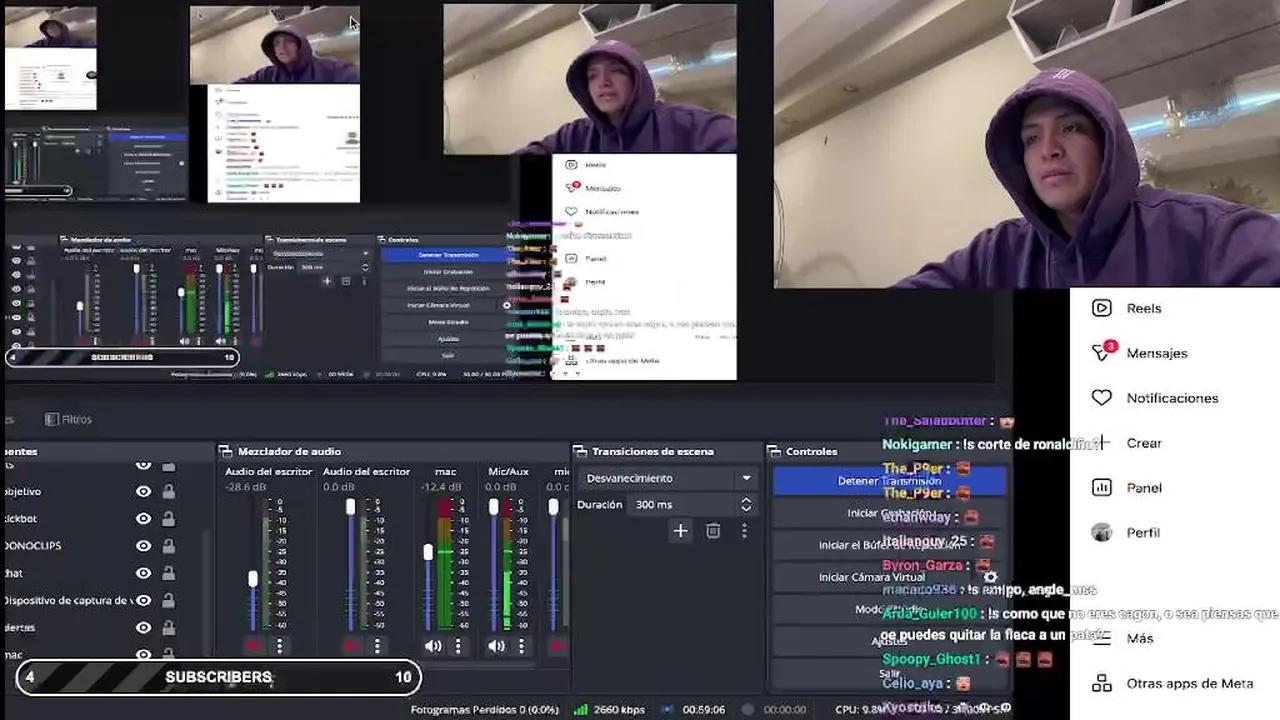
Task: Click the trash icon to delete a transition
Action: click(x=713, y=531)
